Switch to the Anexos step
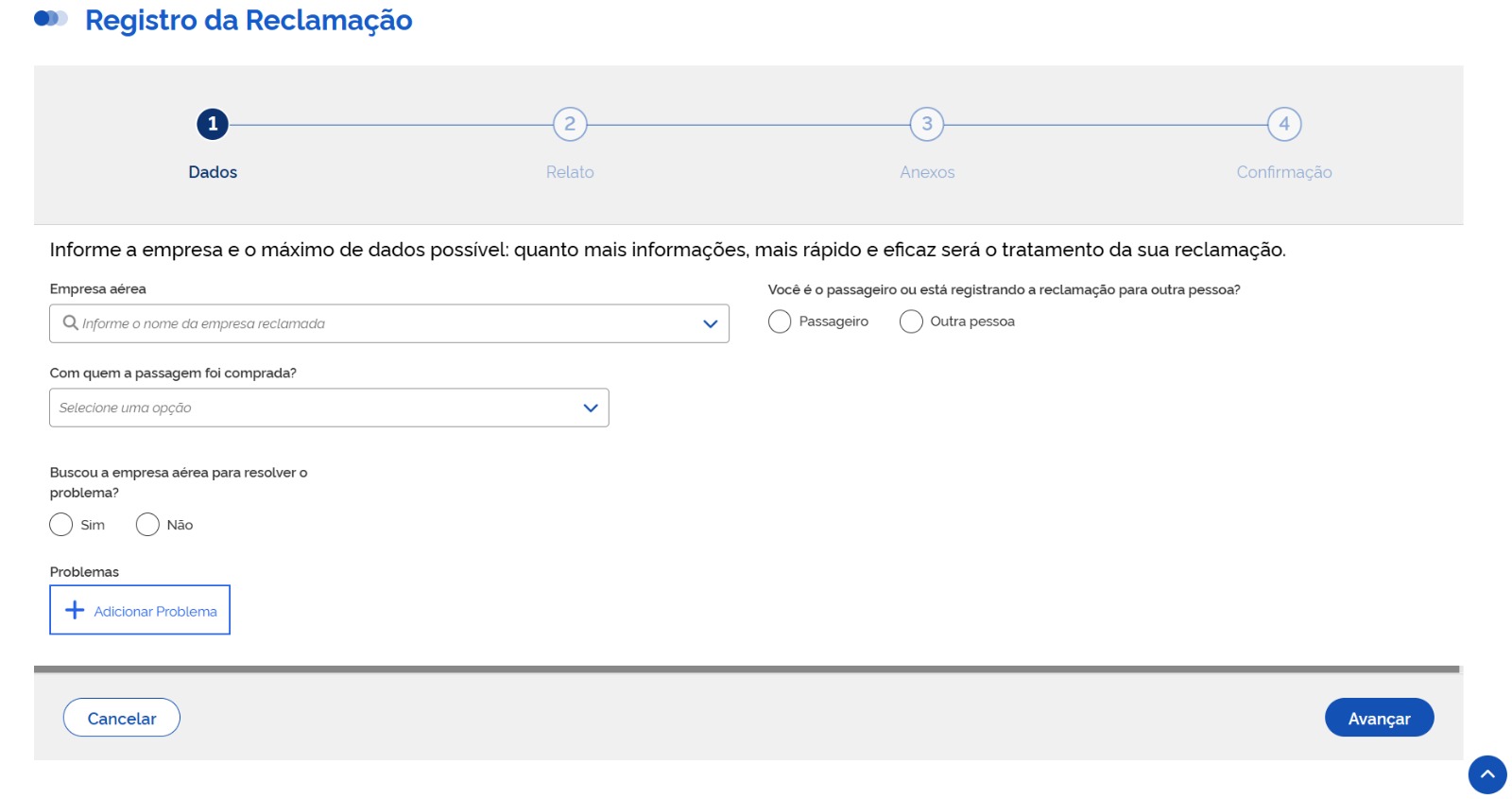This screenshot has height=799, width=1512. coord(926,124)
